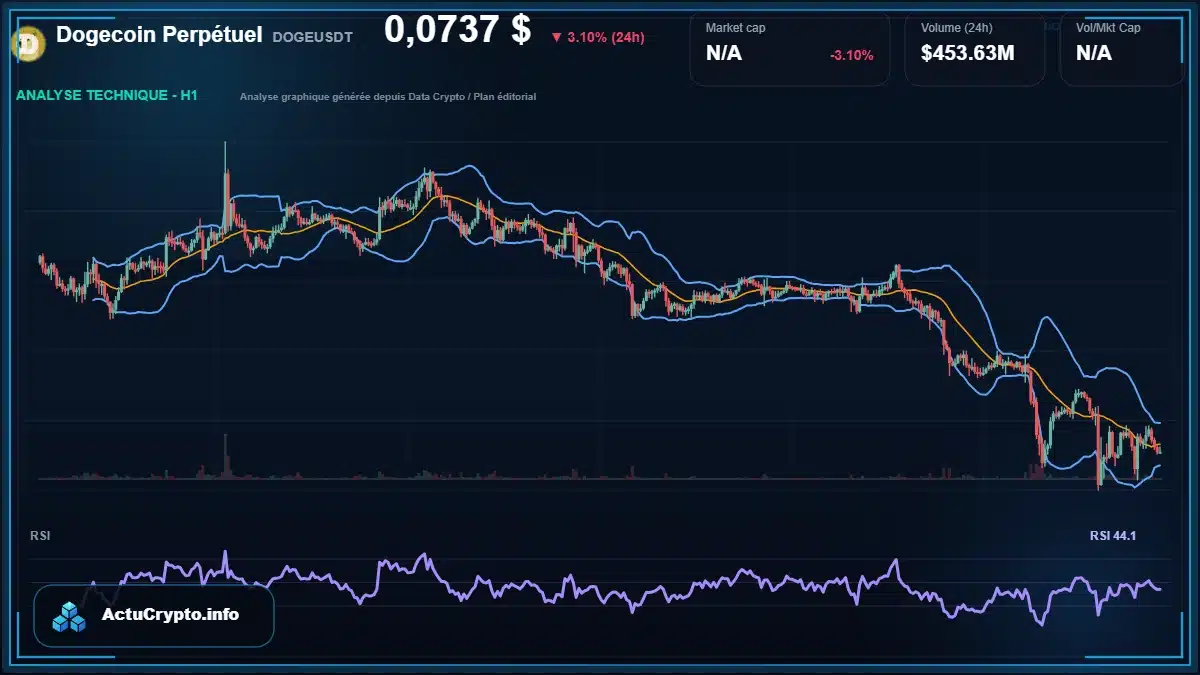1200x675 pixels.
Task: Click the DOGEUSDT ticker symbol
Action: [312, 37]
